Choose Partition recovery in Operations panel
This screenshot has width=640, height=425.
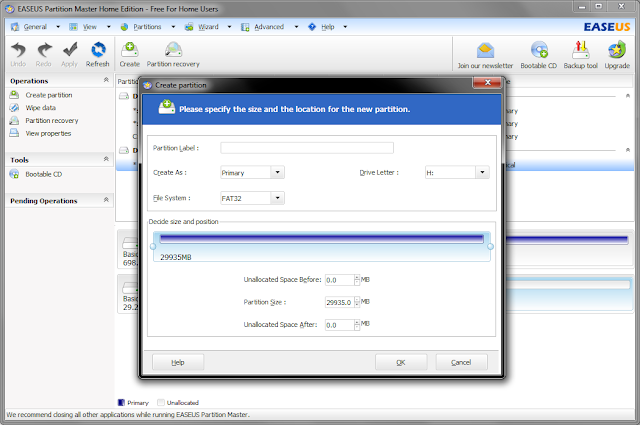(x=51, y=120)
